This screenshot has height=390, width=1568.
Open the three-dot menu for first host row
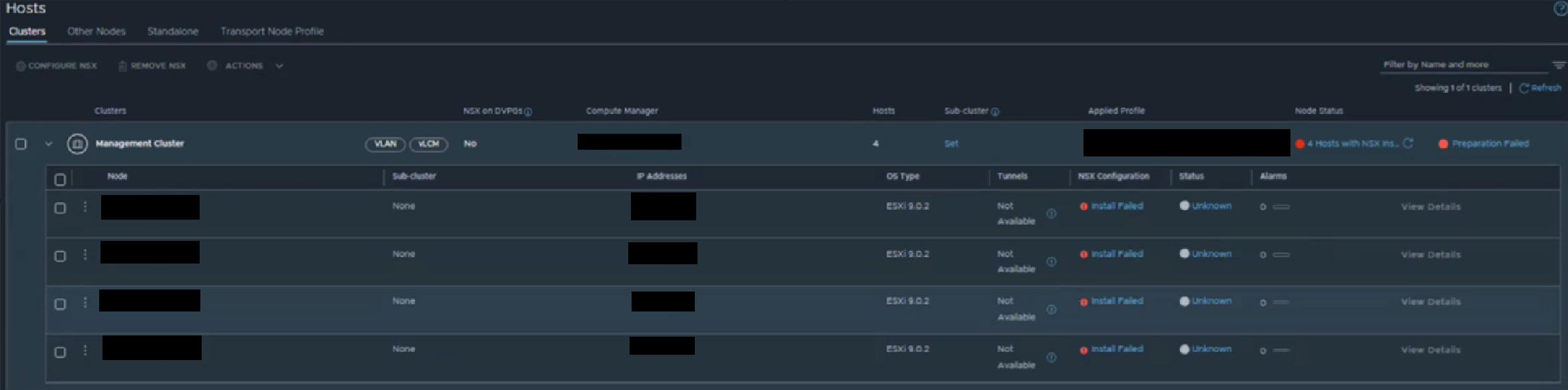[85, 207]
